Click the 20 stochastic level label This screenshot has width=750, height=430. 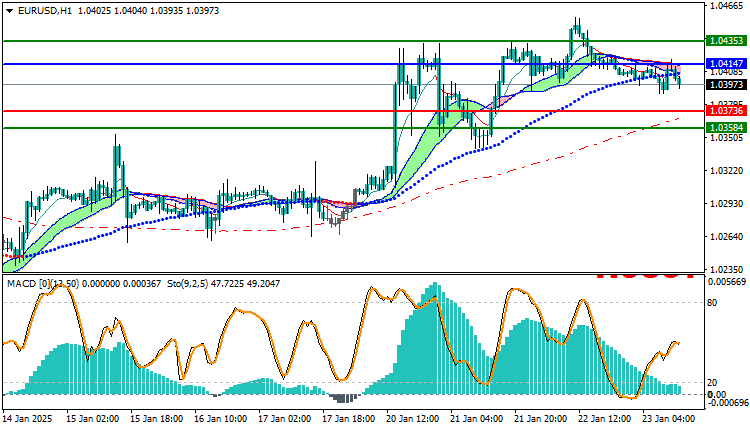pos(712,383)
